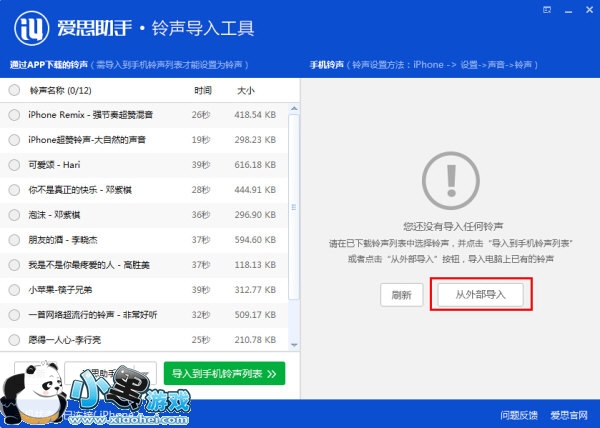Click duration 25秒 in the list

[x=201, y=340]
